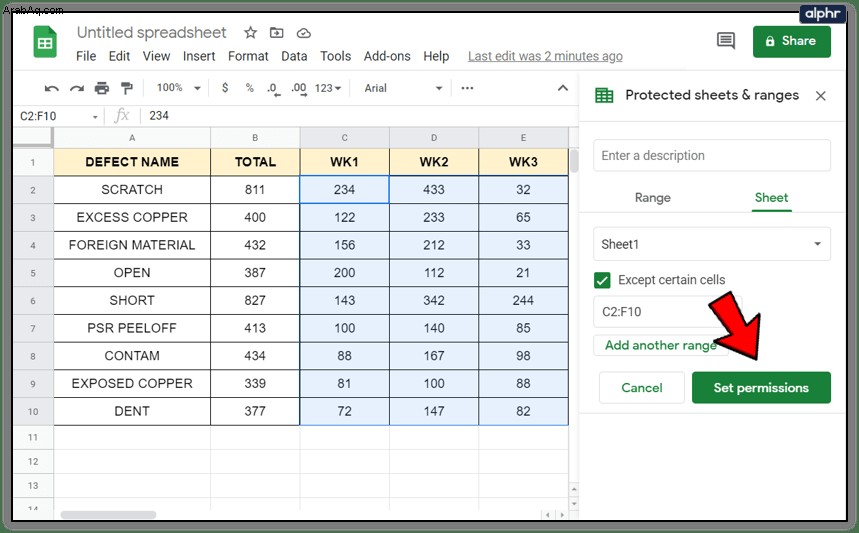The height and width of the screenshot is (533, 859).
Task: Select column C header
Action: click(345, 138)
